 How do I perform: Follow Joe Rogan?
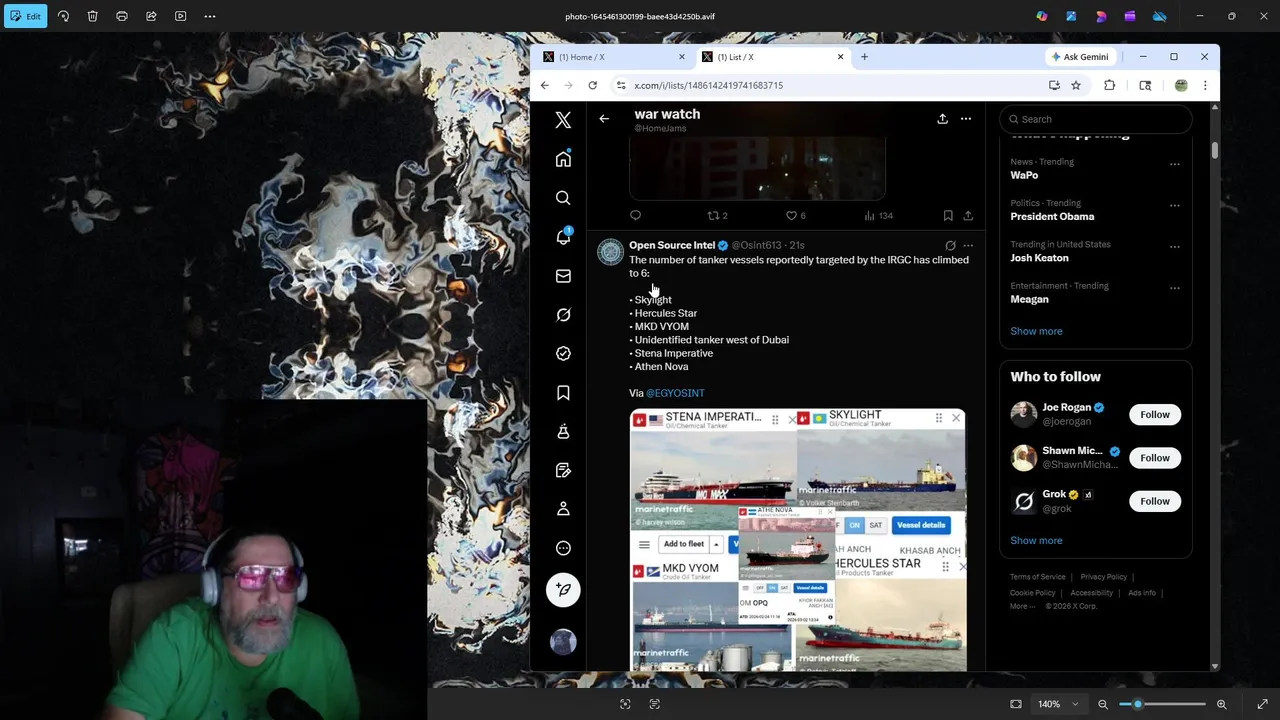tap(1155, 414)
